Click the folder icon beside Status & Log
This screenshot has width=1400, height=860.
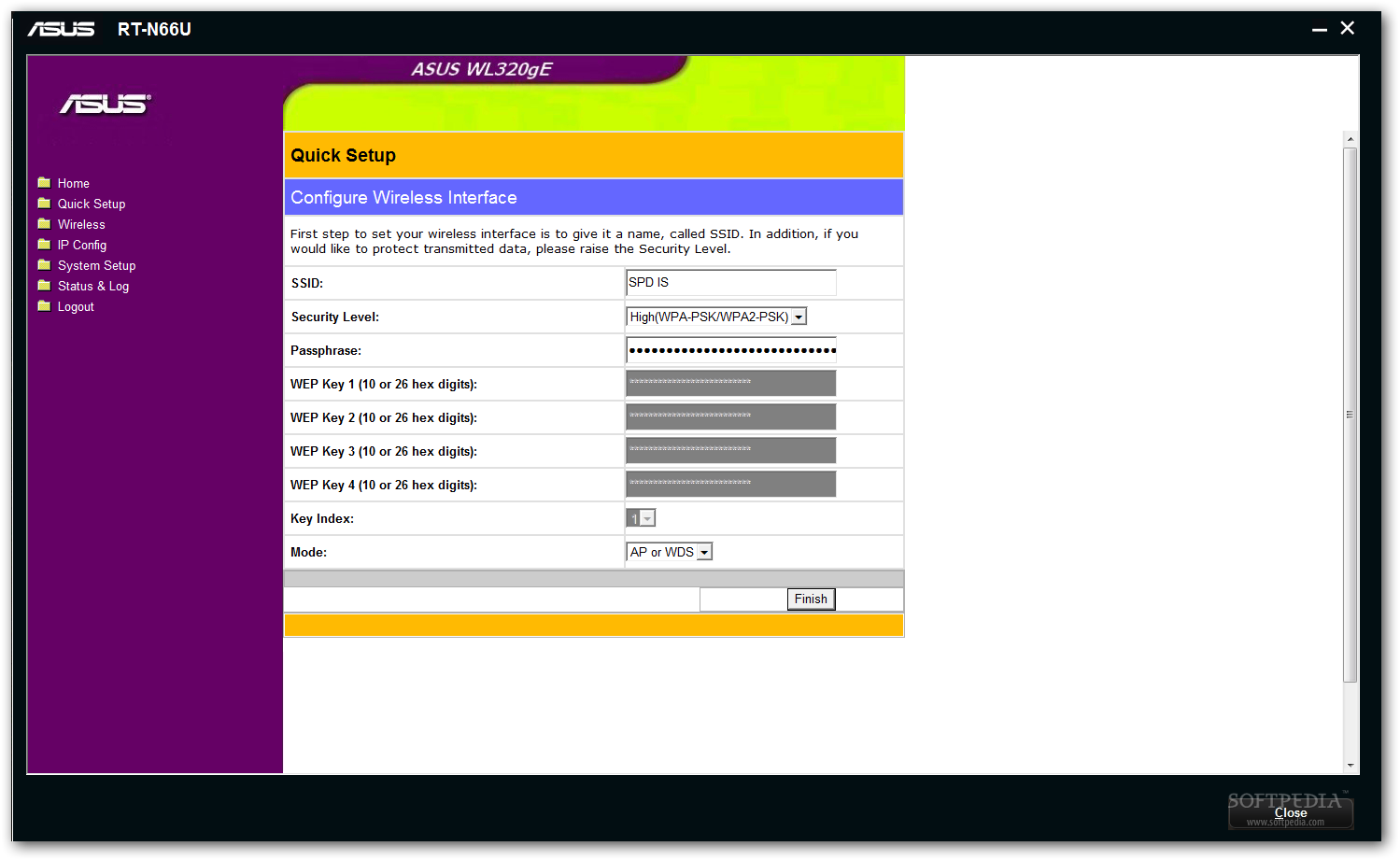(x=44, y=285)
